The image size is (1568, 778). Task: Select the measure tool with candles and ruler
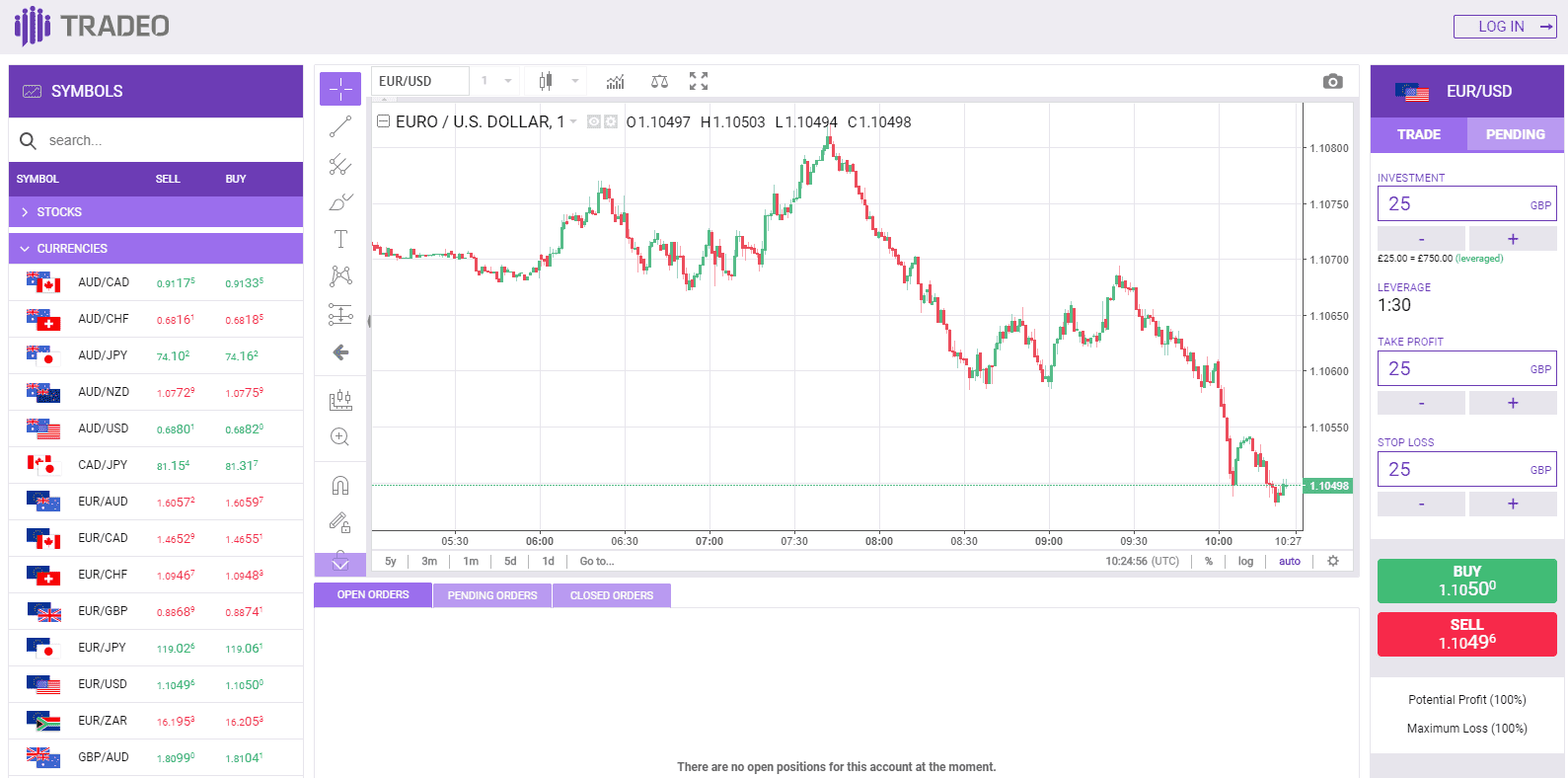tap(340, 400)
